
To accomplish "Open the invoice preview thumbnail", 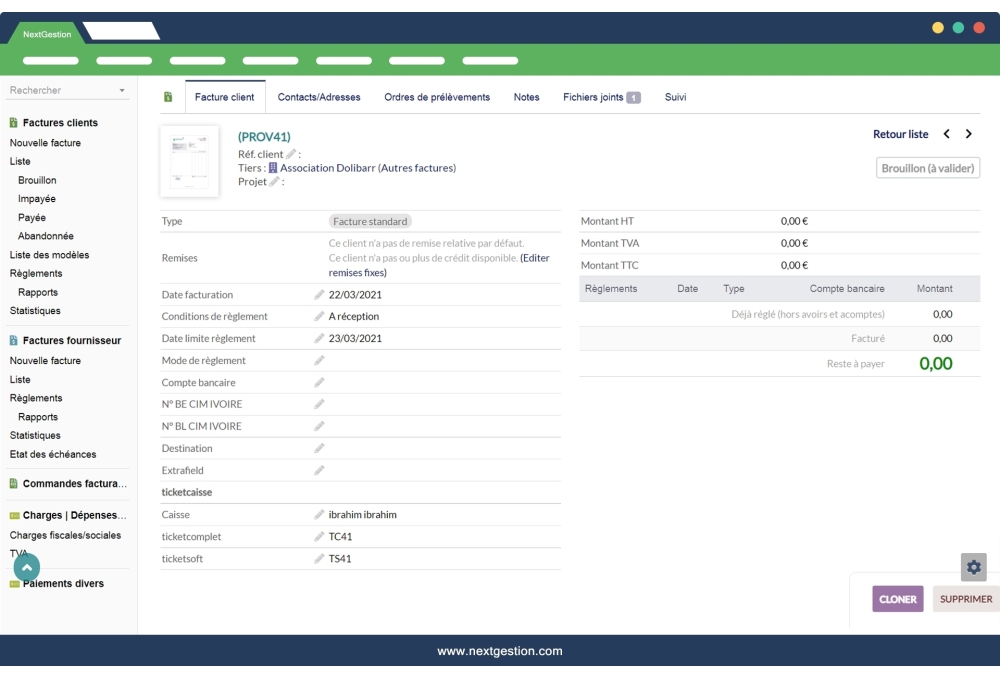I will coord(189,161).
